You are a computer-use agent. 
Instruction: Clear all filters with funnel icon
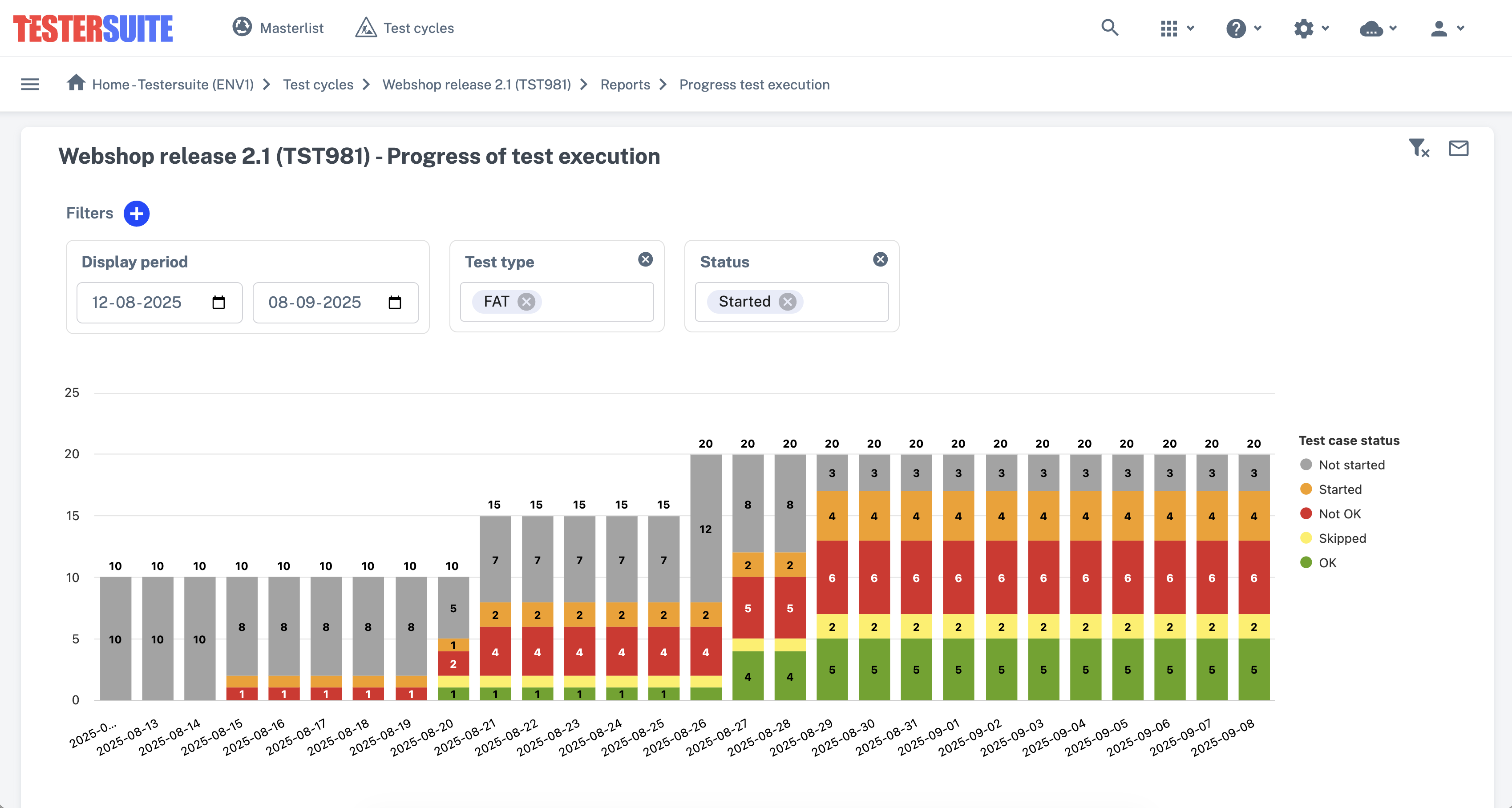(1419, 148)
